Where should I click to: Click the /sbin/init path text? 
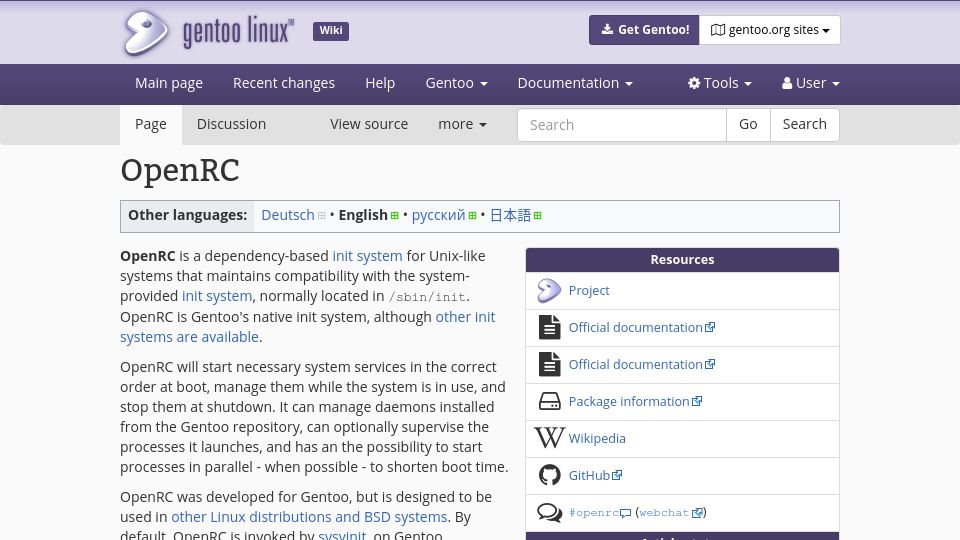(427, 297)
